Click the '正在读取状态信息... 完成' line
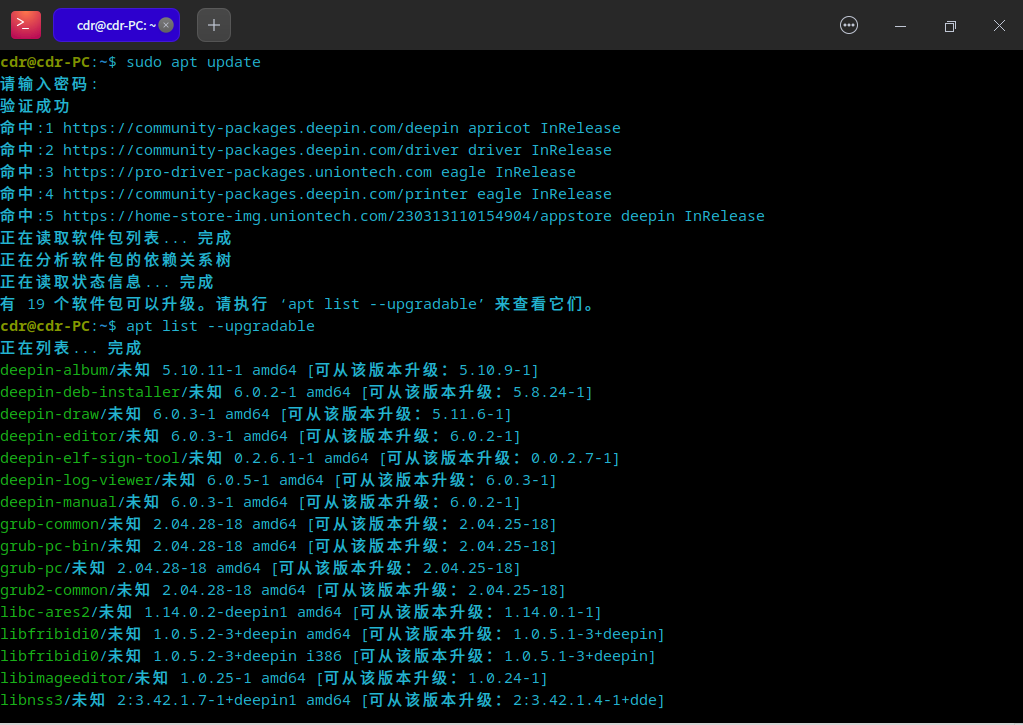Screen dimensions: 1023x725 [107, 282]
